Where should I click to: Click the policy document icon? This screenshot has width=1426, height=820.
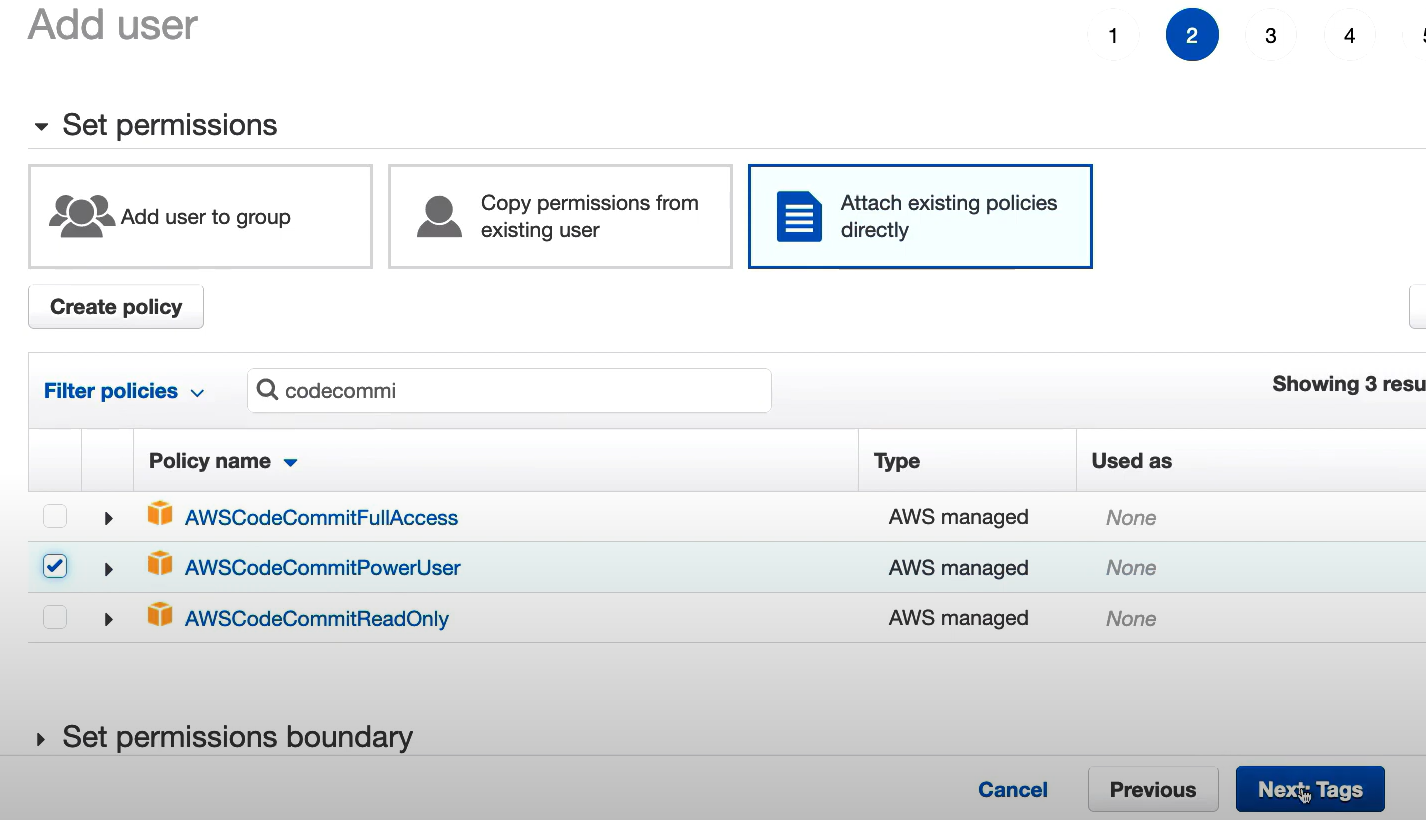(799, 216)
